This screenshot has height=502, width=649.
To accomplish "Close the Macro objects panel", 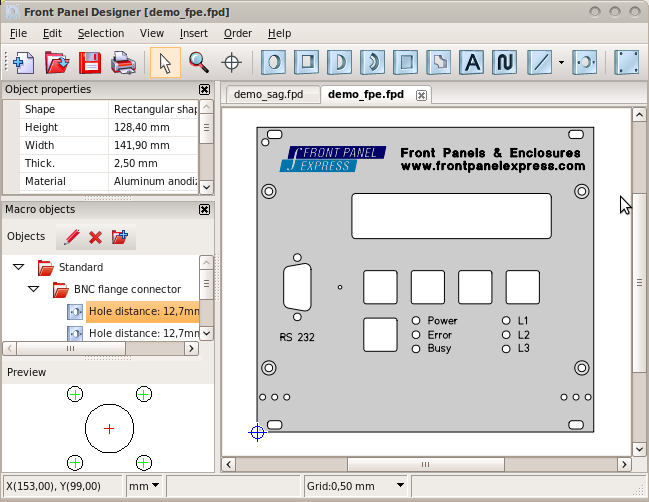I will [204, 209].
